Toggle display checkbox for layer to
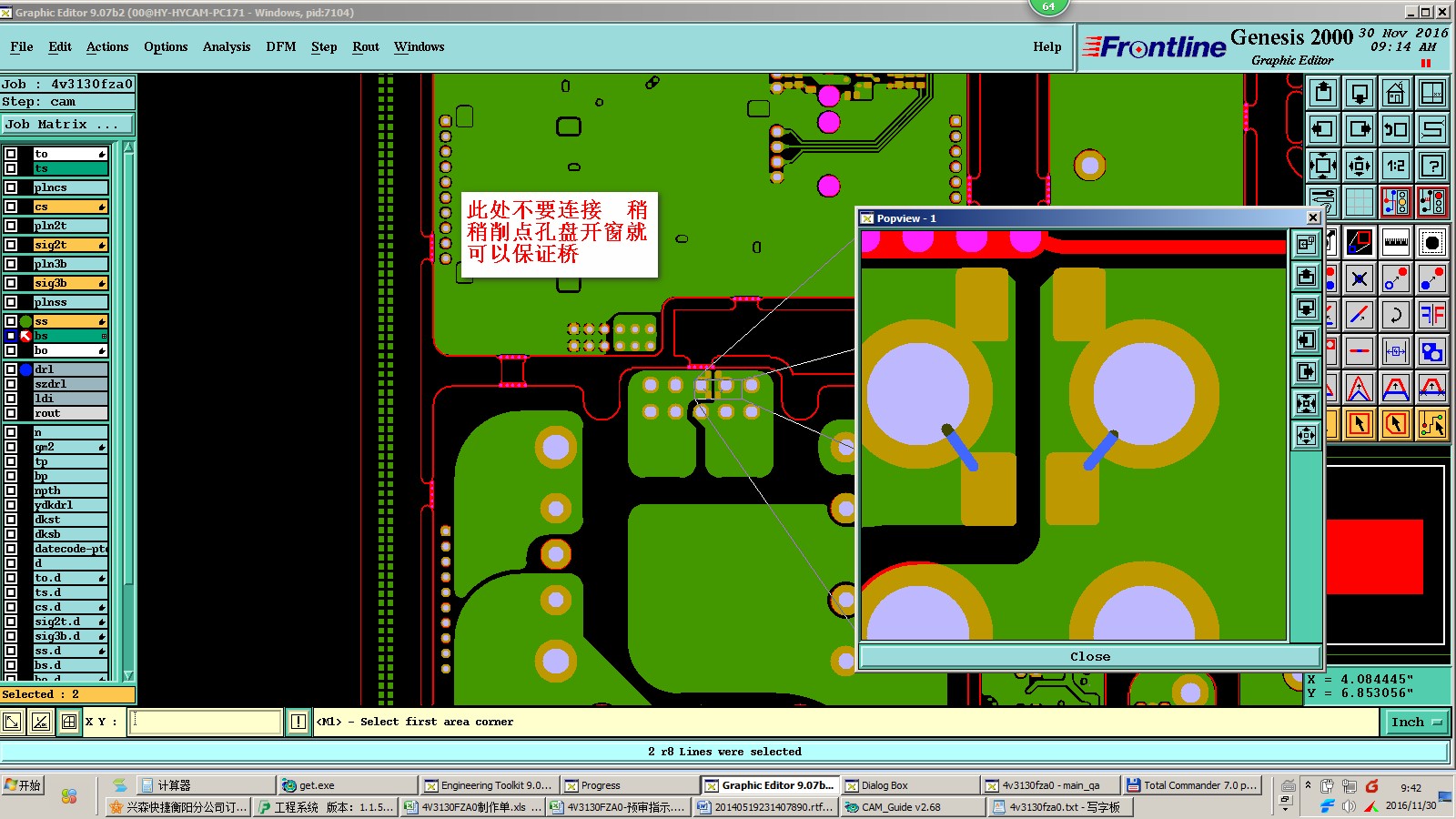The height and width of the screenshot is (819, 1456). point(11,154)
